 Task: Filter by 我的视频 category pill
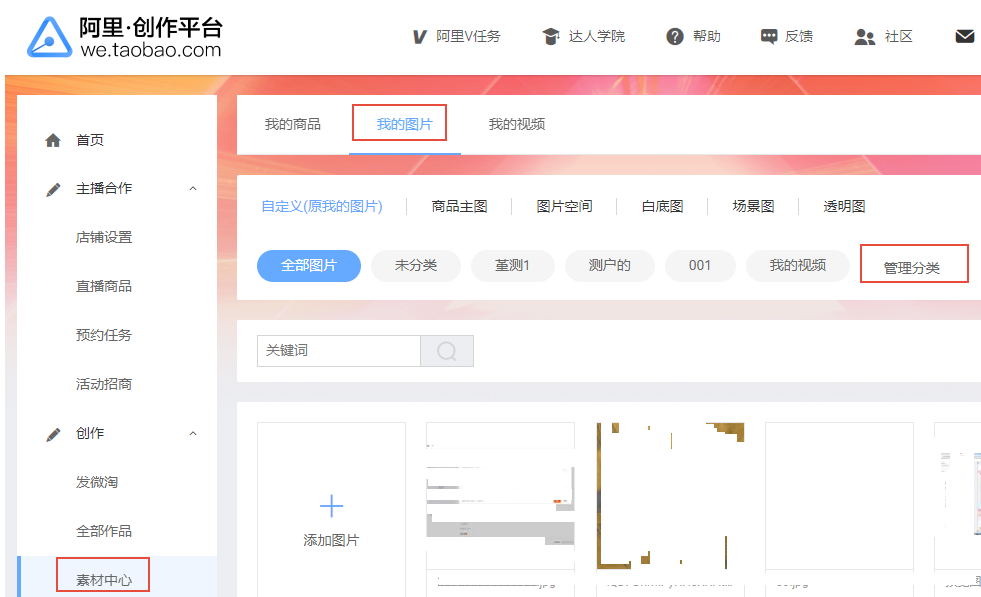(798, 265)
